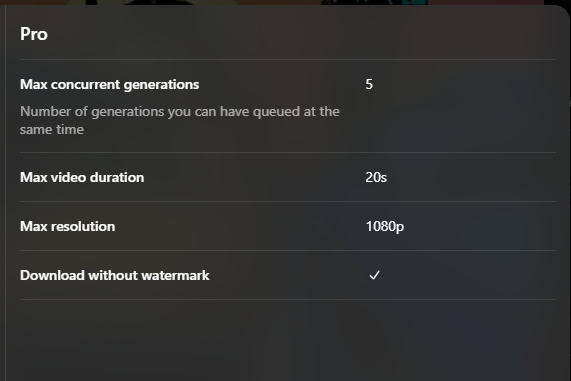
Task: Click the divider above Max video duration
Action: [x=288, y=152]
